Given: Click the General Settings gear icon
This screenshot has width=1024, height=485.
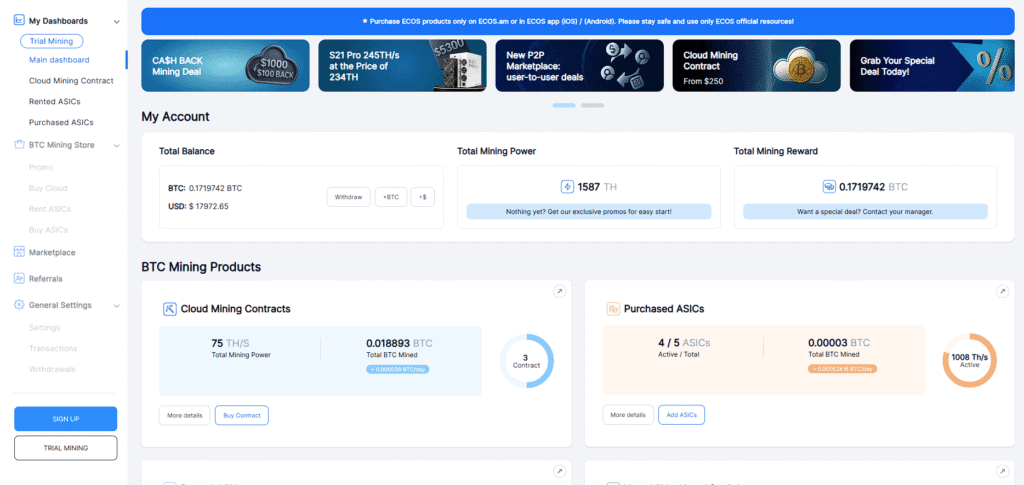Looking at the screenshot, I should (x=20, y=305).
